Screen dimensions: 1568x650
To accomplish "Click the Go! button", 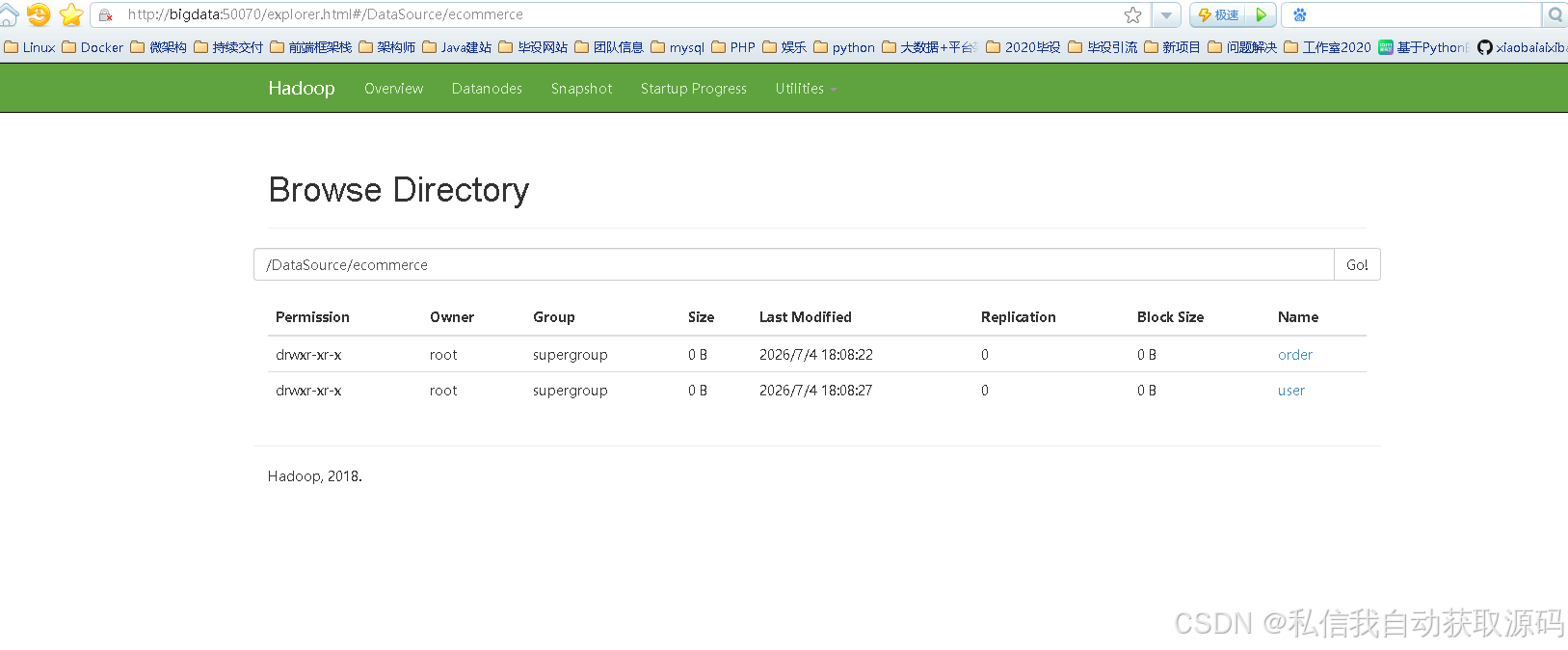I will (1357, 264).
